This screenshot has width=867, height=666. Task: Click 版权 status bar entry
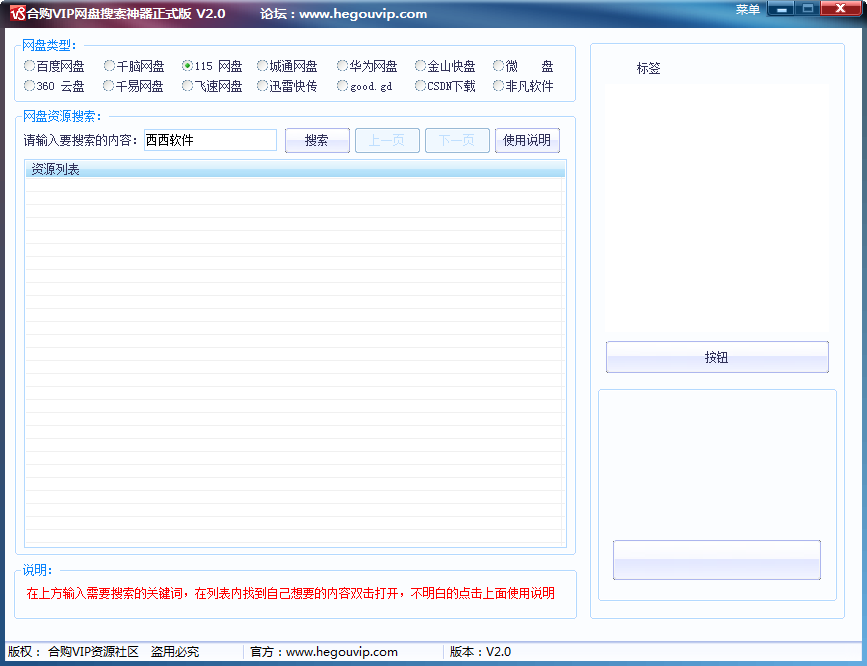(x=103, y=652)
